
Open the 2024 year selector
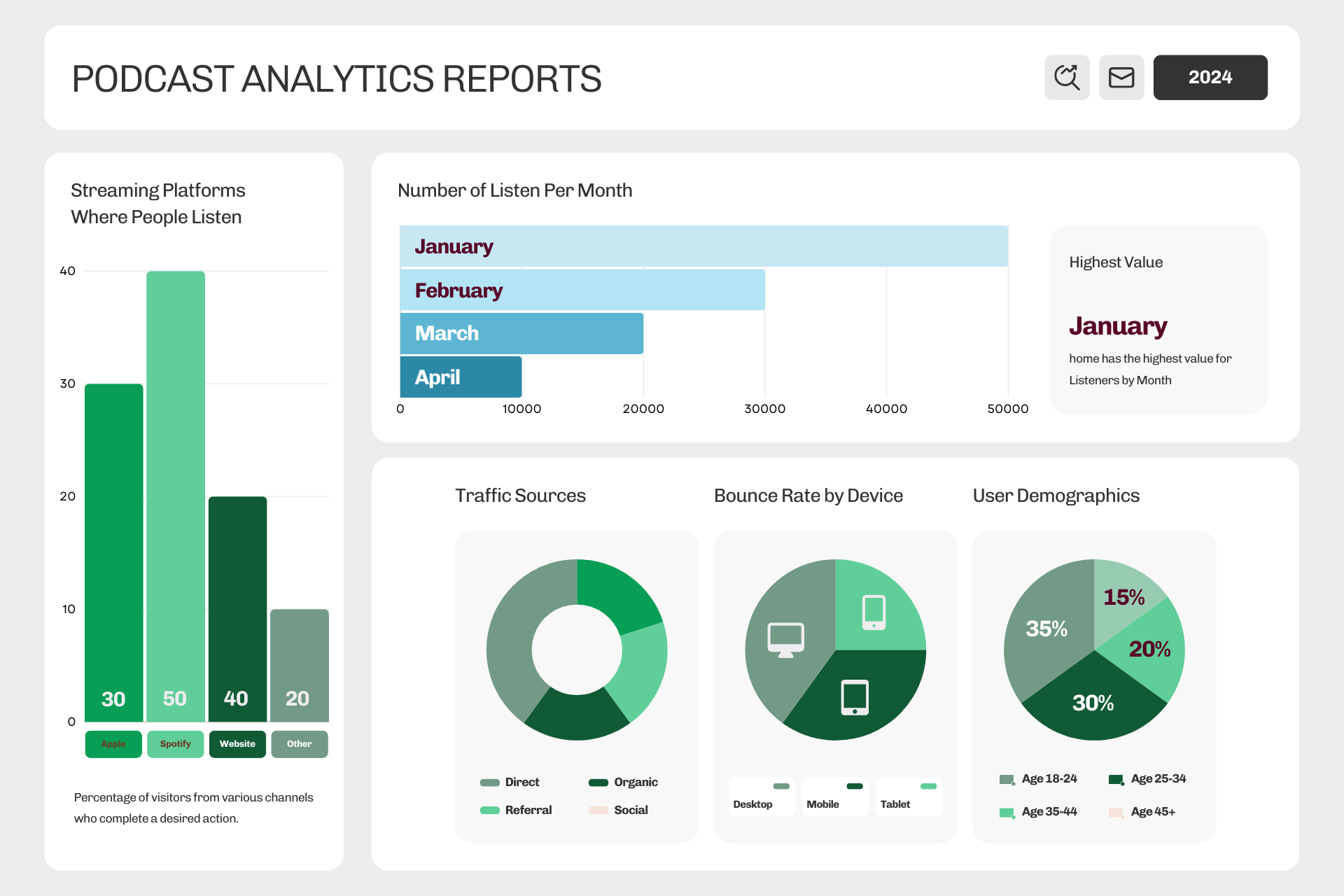pos(1210,77)
